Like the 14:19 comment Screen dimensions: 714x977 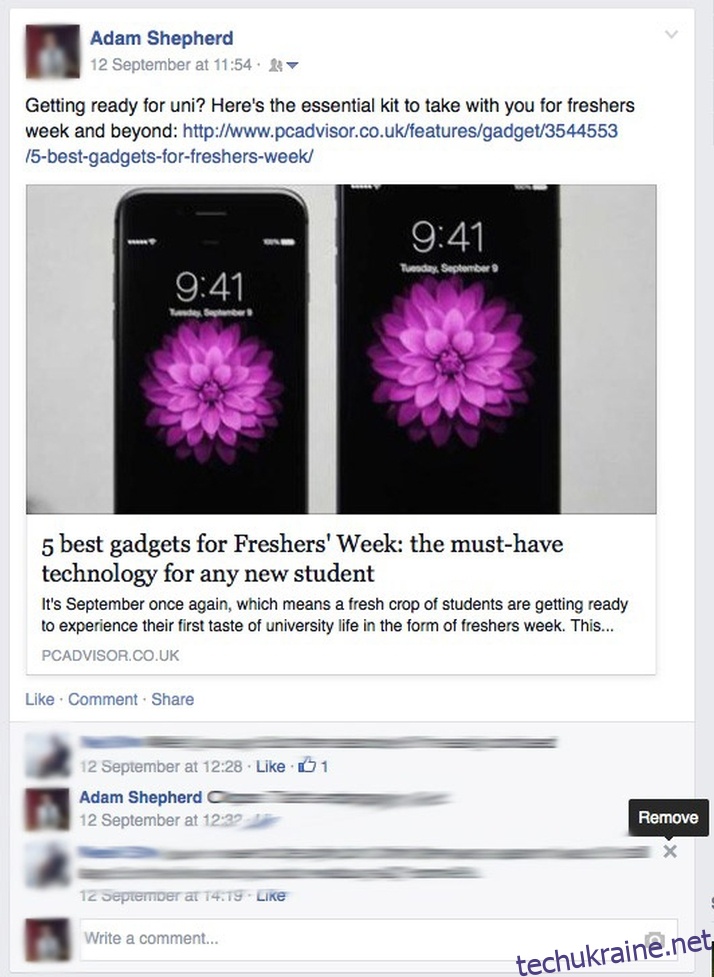point(271,895)
